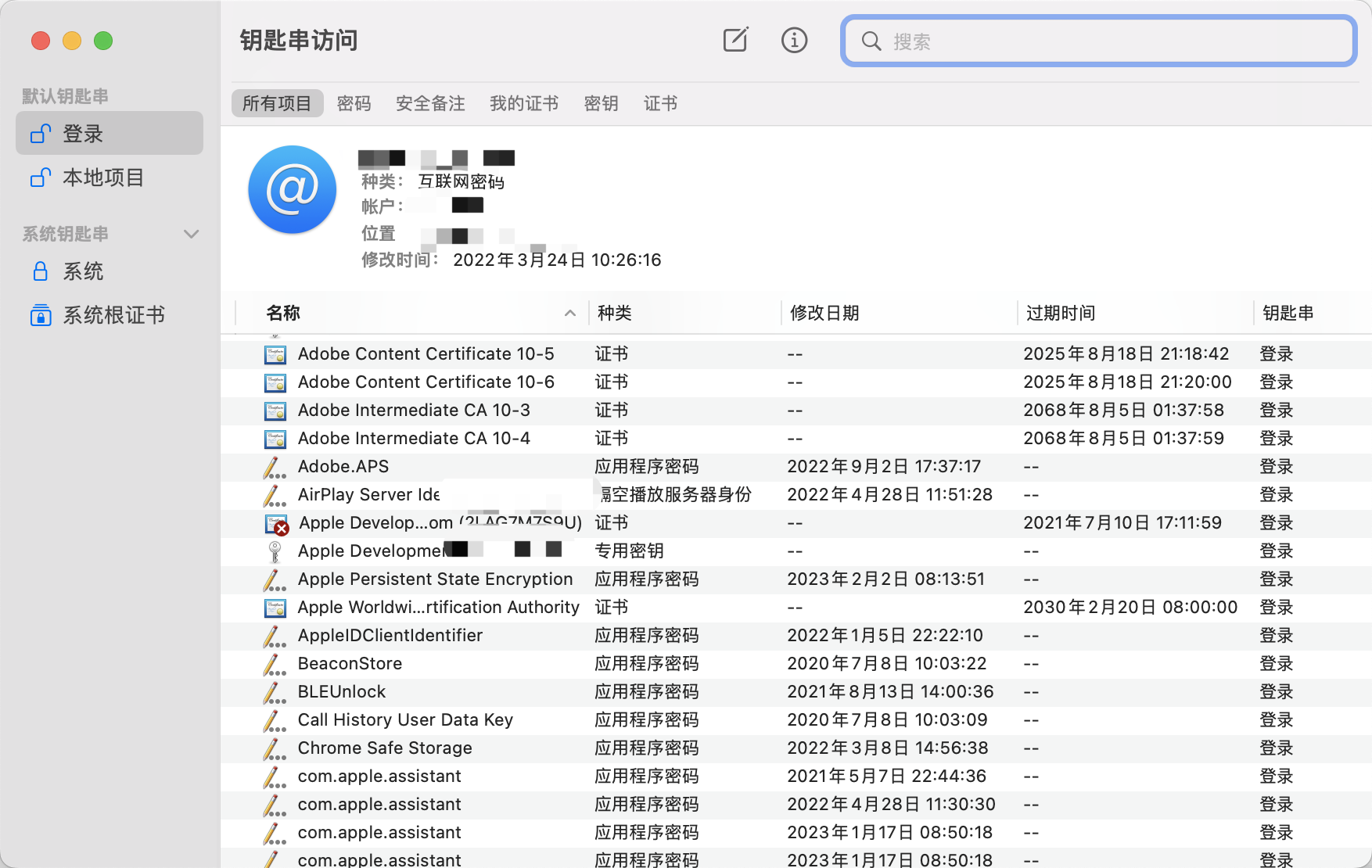This screenshot has width=1372, height=868.
Task: Click certificate icon of Adobe Intermediate CA 10-4
Action: pos(275,439)
